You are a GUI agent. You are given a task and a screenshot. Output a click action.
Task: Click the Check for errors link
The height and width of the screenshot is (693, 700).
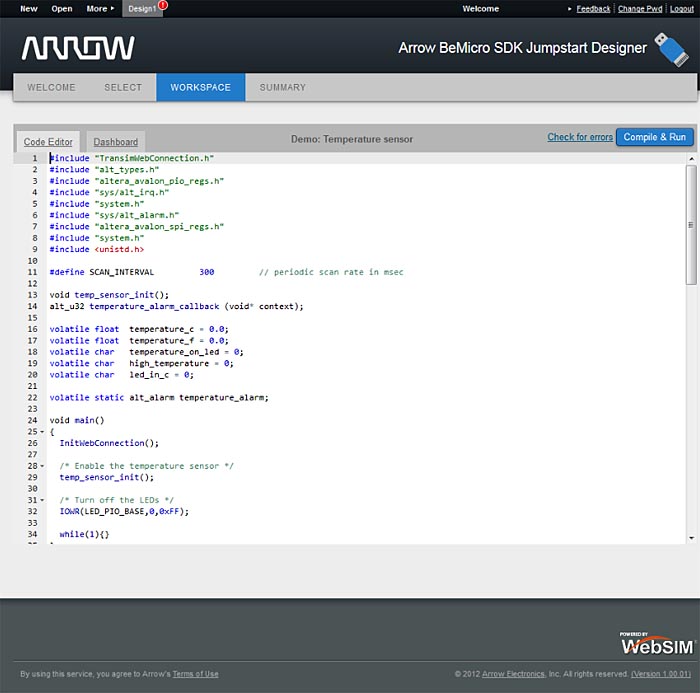(x=580, y=137)
